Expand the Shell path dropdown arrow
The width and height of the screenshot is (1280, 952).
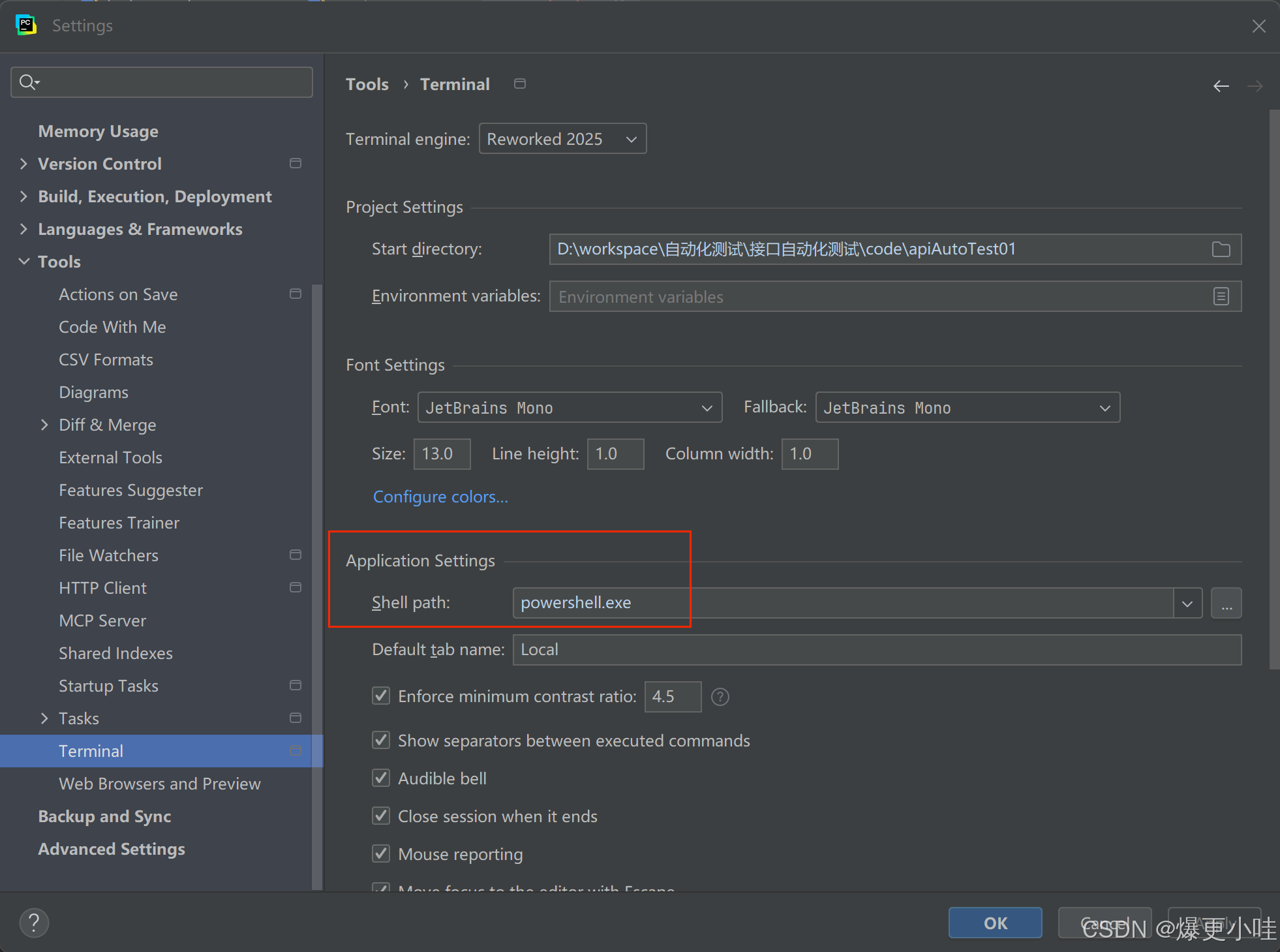coord(1187,603)
